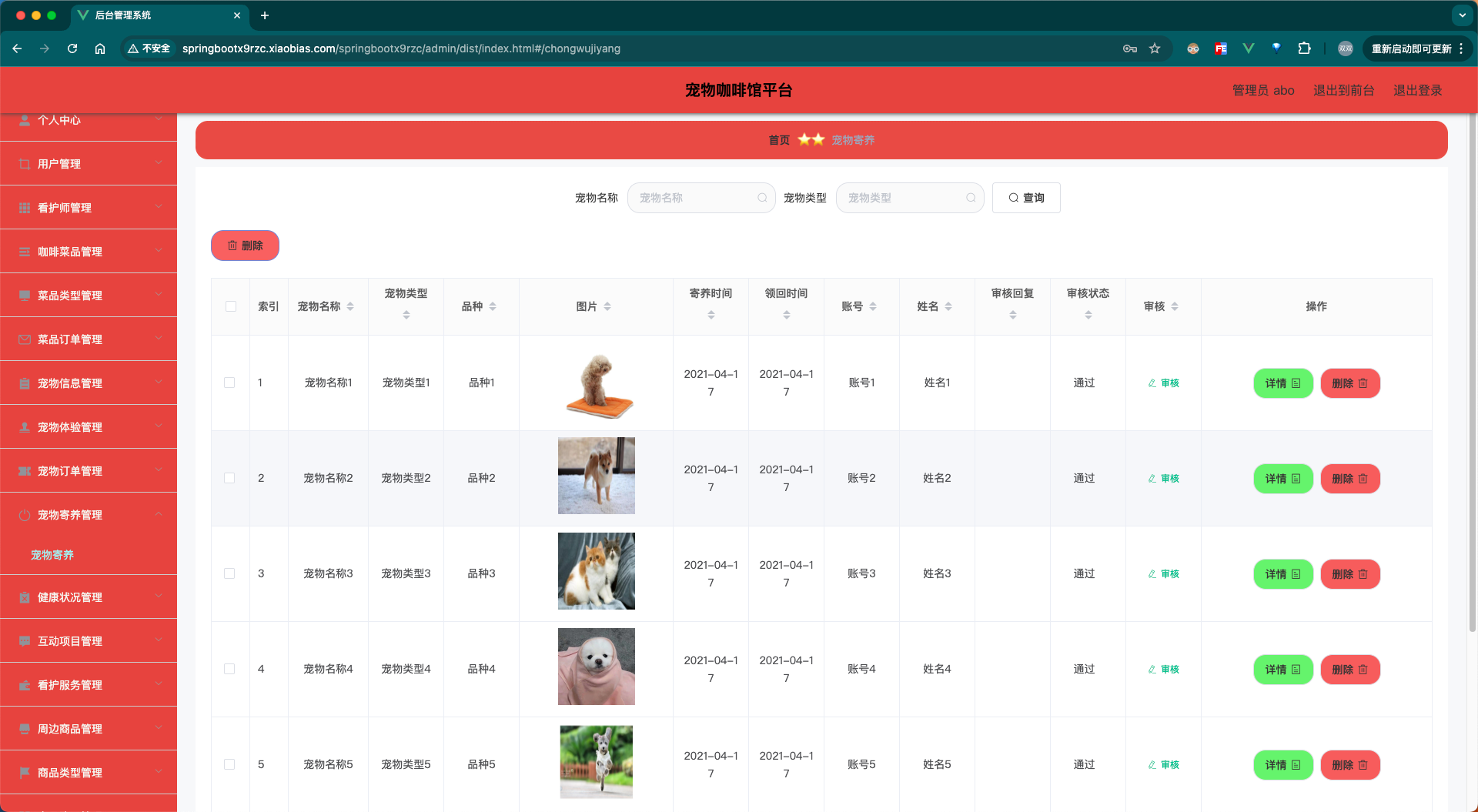Click the 宠物寄养管理 power icon
This screenshot has width=1478, height=812.
tap(25, 515)
